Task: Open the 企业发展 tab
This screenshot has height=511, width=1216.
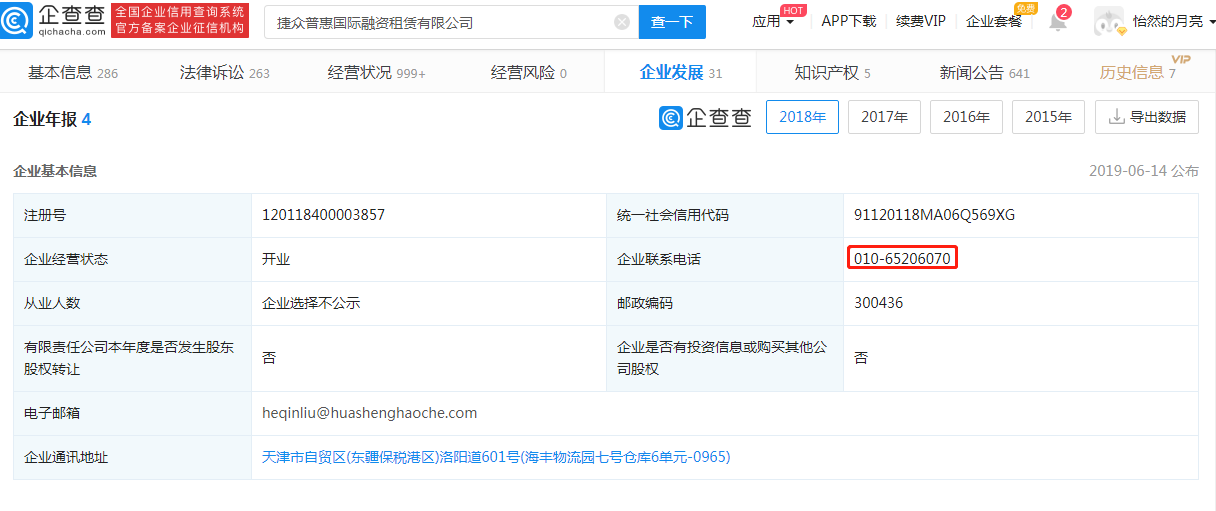Action: (680, 72)
